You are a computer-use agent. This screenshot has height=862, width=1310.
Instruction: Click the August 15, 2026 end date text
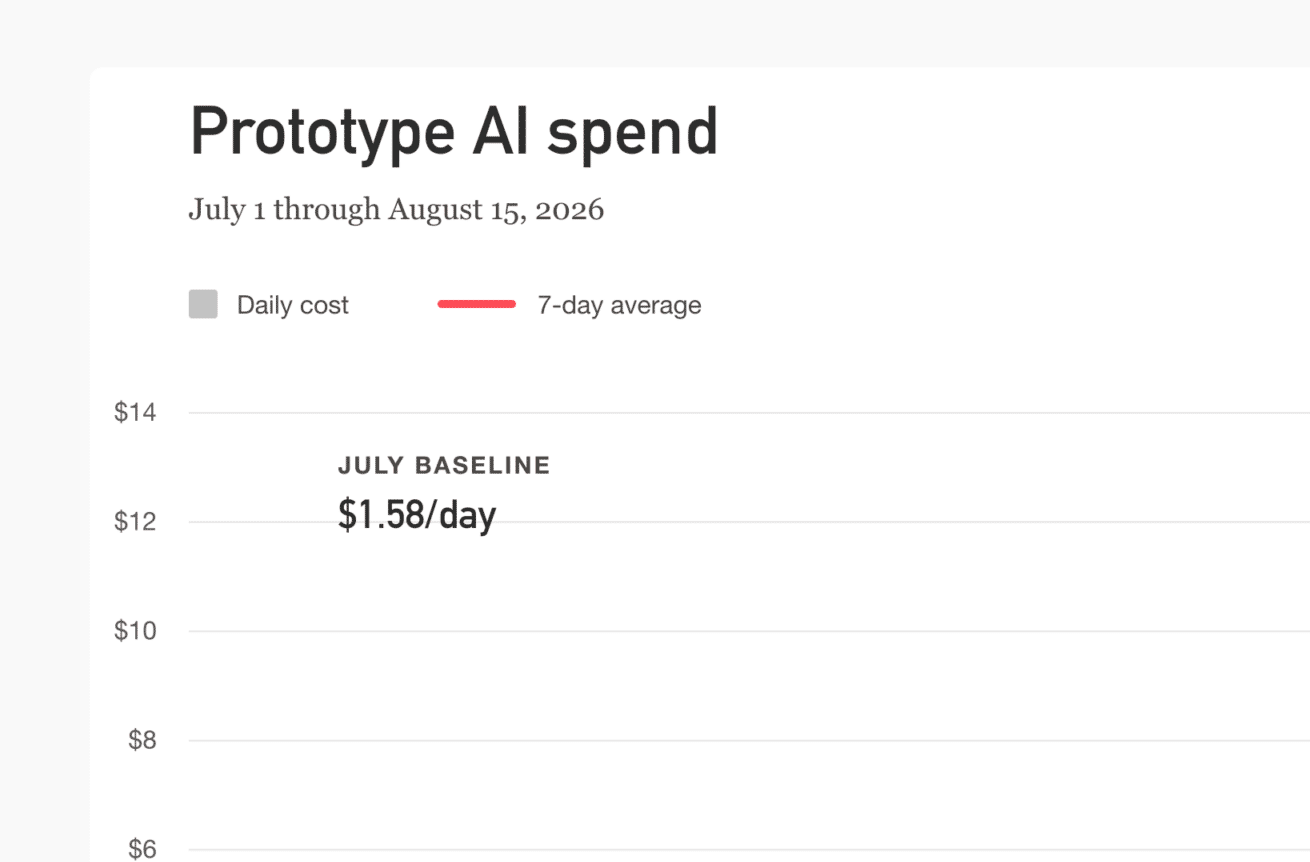(496, 210)
